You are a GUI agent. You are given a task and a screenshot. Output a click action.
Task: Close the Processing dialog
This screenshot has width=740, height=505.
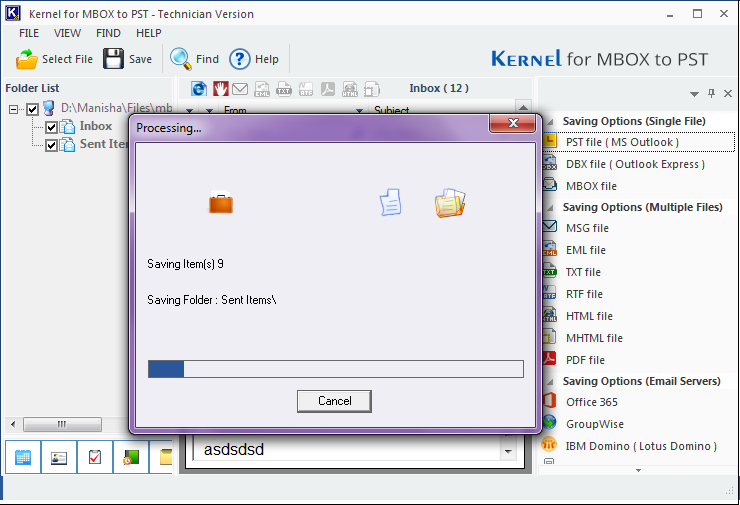click(x=513, y=123)
